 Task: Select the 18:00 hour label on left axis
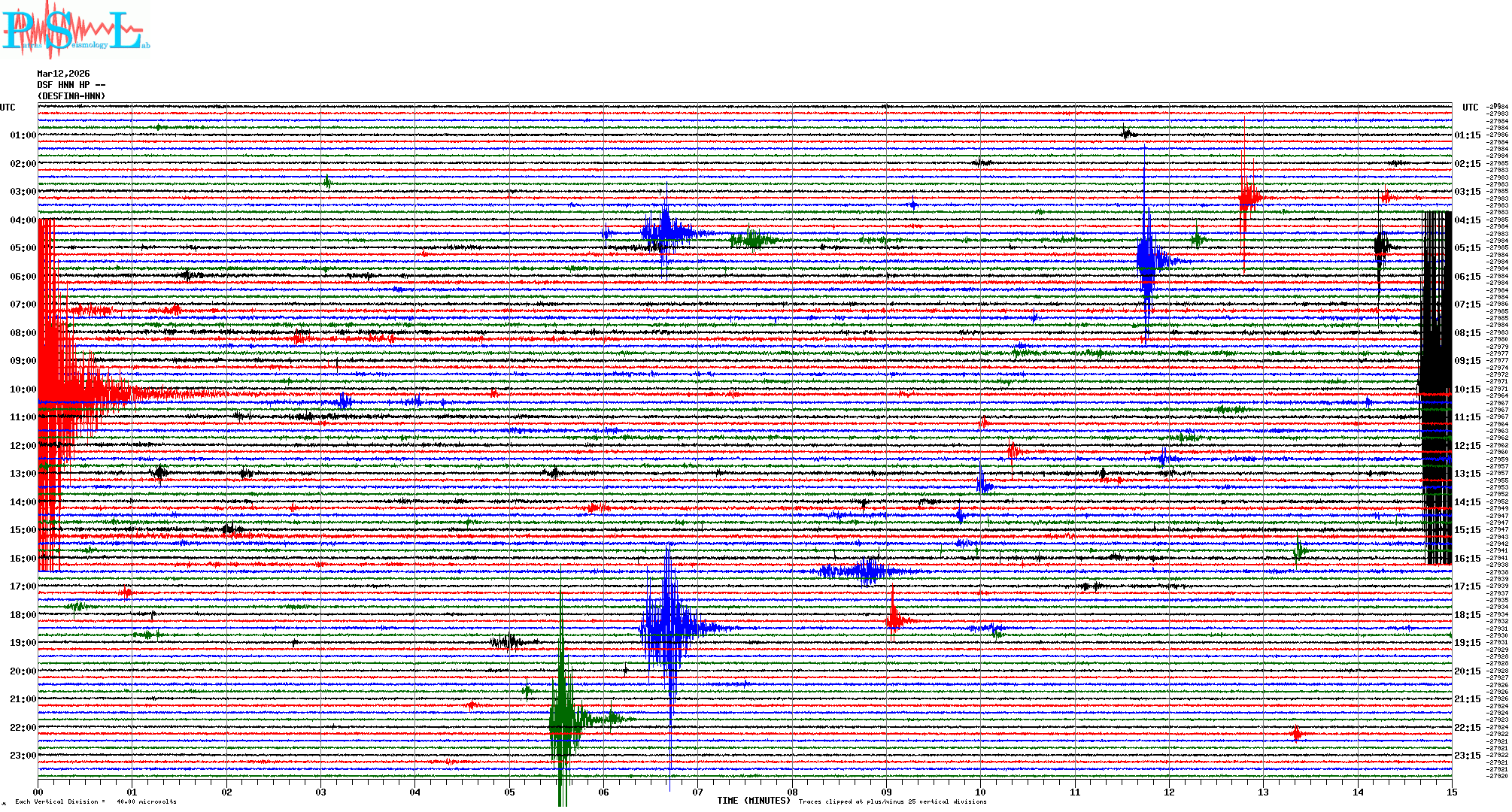(23, 615)
